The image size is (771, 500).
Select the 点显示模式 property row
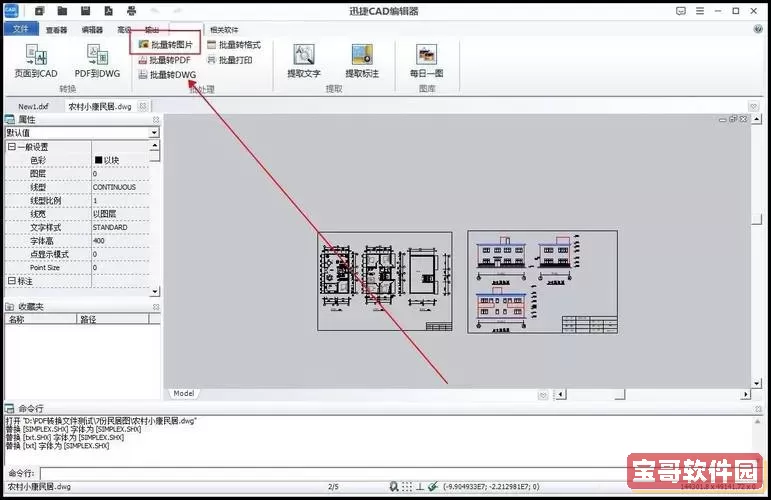(x=77, y=254)
